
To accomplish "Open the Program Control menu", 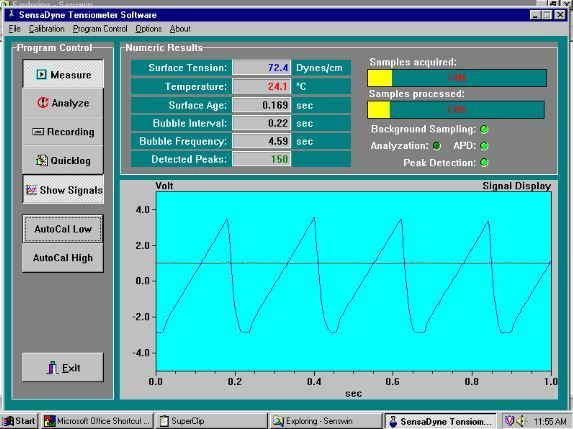I will coord(100,29).
